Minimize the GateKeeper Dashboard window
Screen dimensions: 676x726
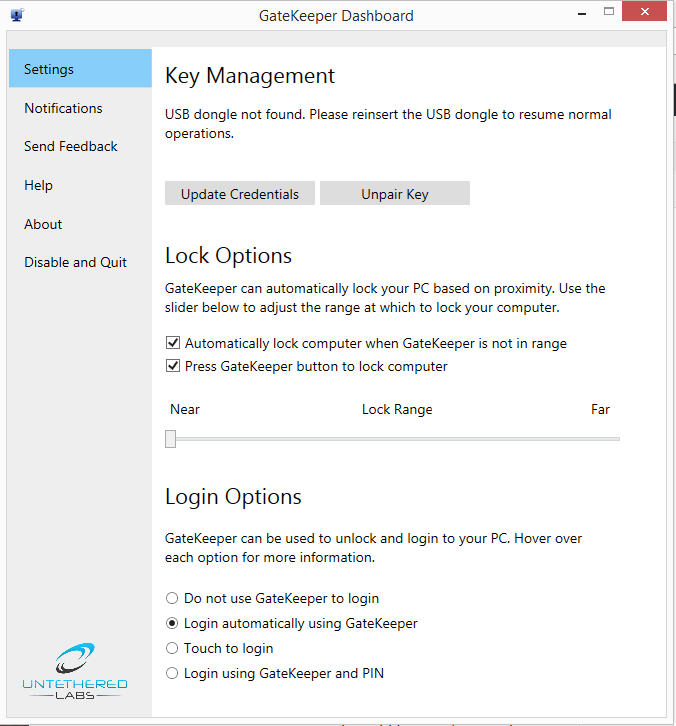[582, 14]
